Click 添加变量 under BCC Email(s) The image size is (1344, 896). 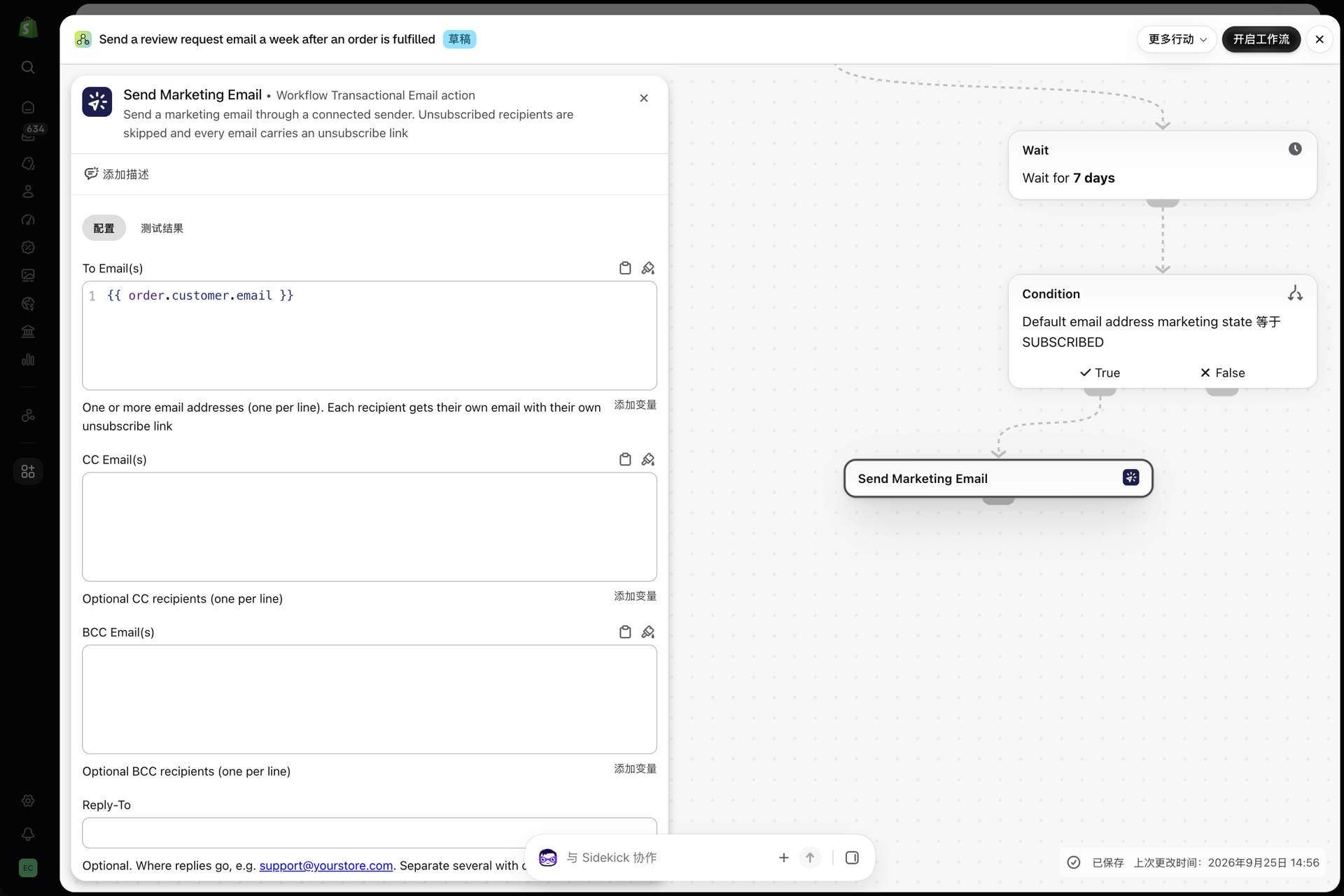(x=635, y=769)
